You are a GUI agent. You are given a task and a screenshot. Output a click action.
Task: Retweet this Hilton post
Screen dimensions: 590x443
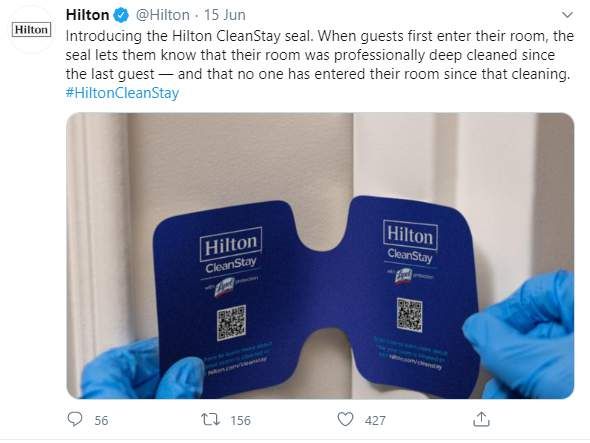click(210, 419)
